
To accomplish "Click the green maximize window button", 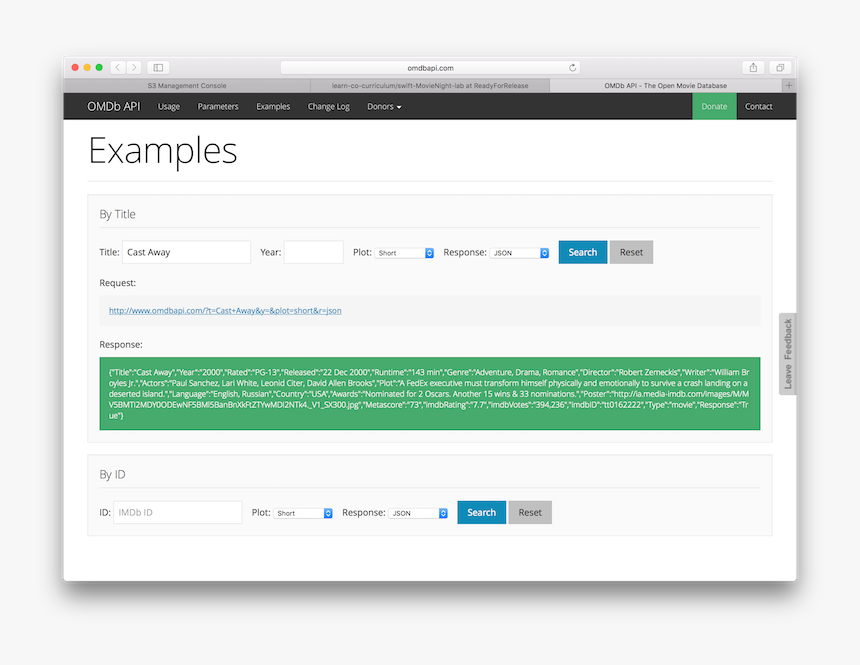I will pos(99,67).
